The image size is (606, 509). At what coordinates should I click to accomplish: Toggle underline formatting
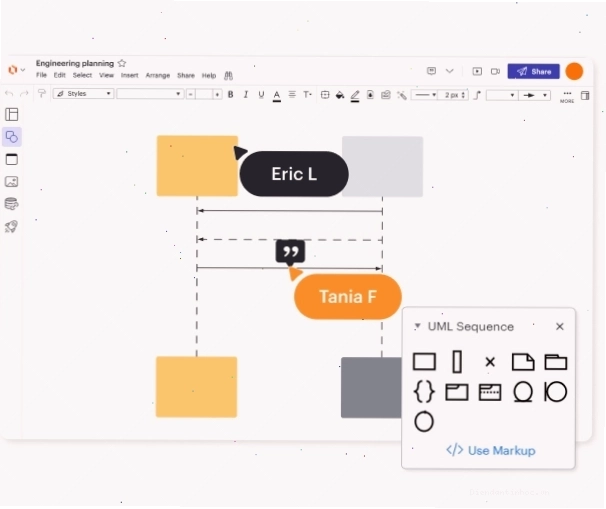coord(261,94)
